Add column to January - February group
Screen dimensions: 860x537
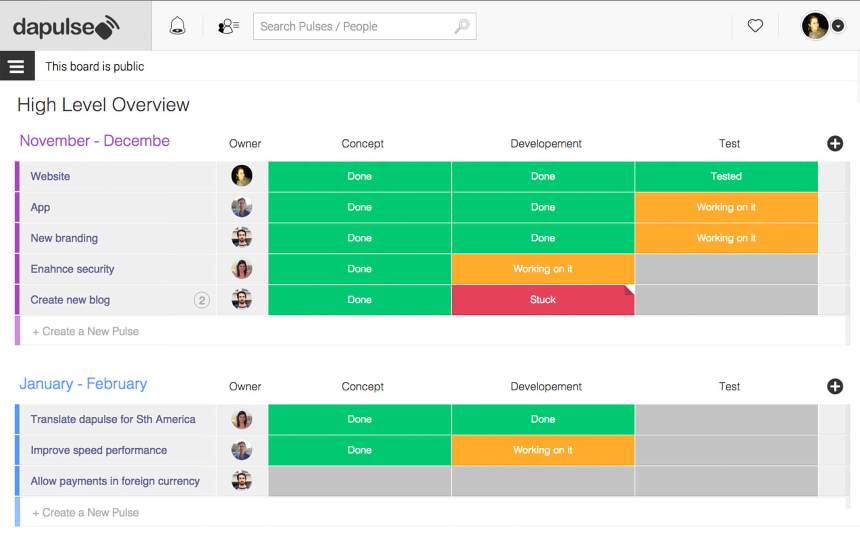tap(835, 387)
